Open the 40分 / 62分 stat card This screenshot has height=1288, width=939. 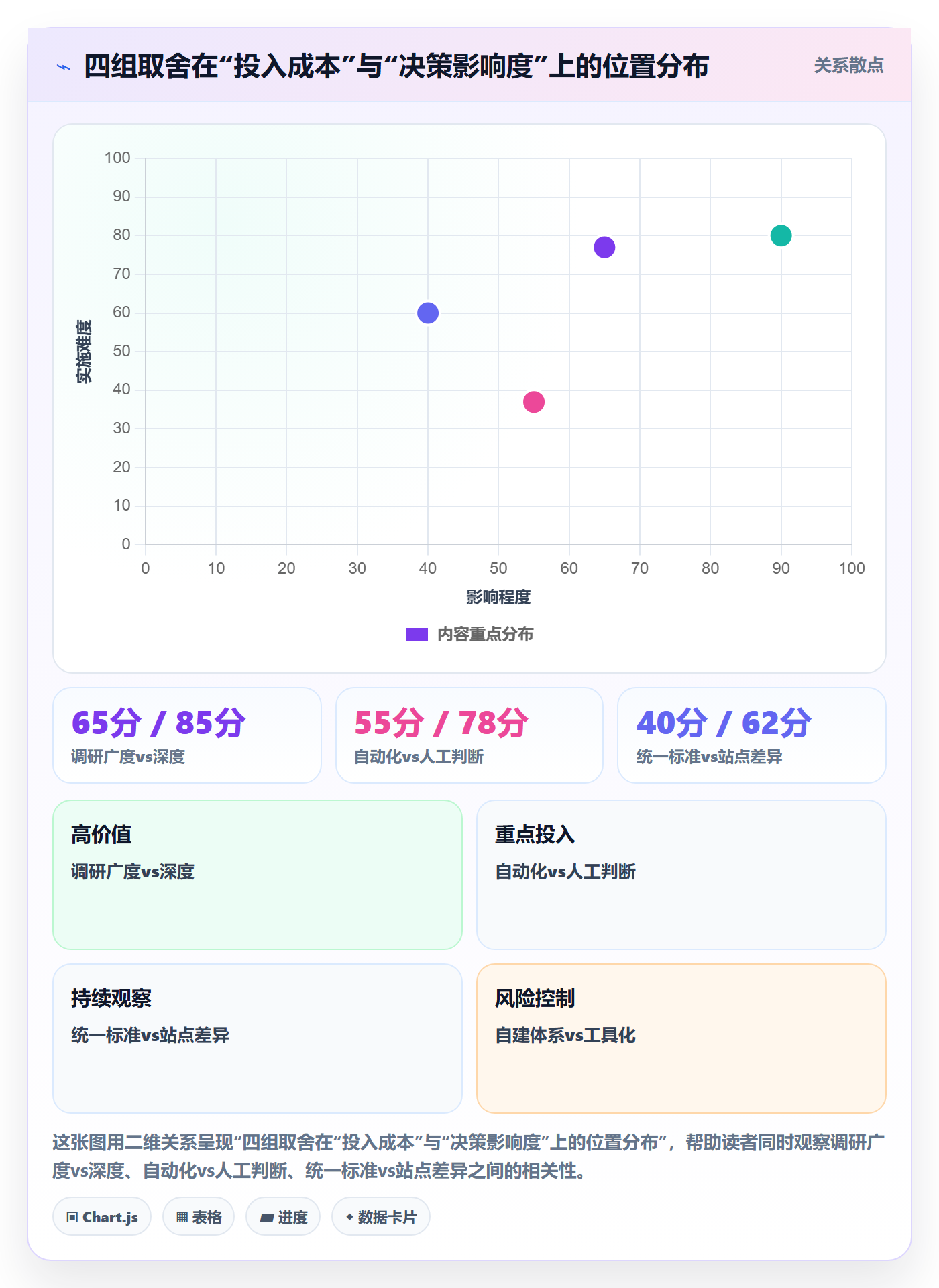click(x=752, y=735)
